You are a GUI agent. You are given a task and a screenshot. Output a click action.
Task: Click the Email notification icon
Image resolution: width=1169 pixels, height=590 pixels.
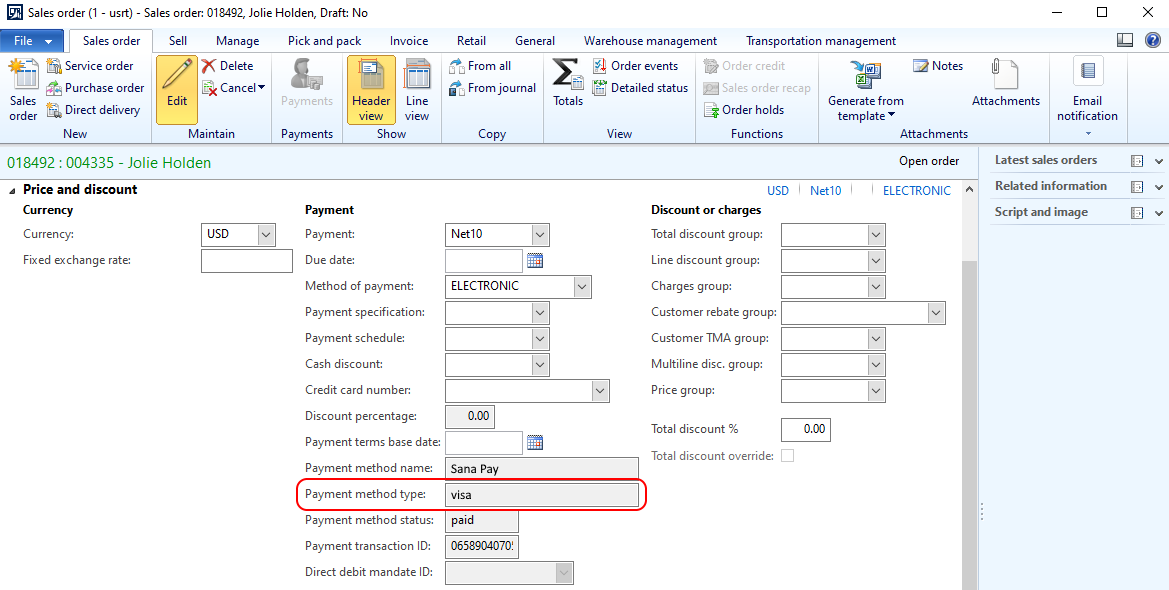[1087, 74]
